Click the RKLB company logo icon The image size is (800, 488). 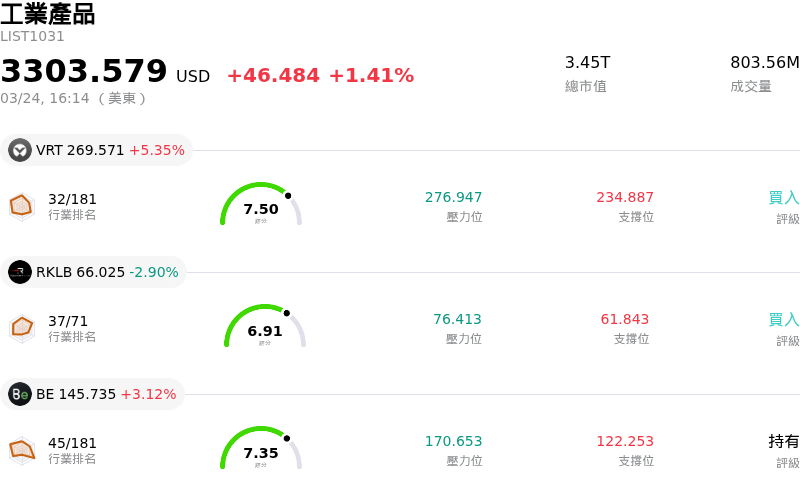coord(20,273)
